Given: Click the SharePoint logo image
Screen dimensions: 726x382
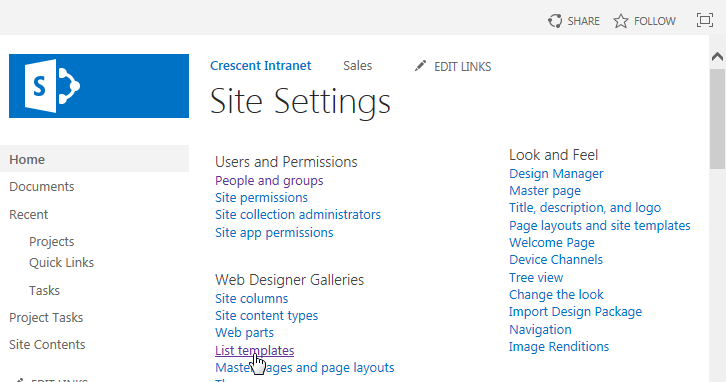Looking at the screenshot, I should pyautogui.click(x=99, y=86).
